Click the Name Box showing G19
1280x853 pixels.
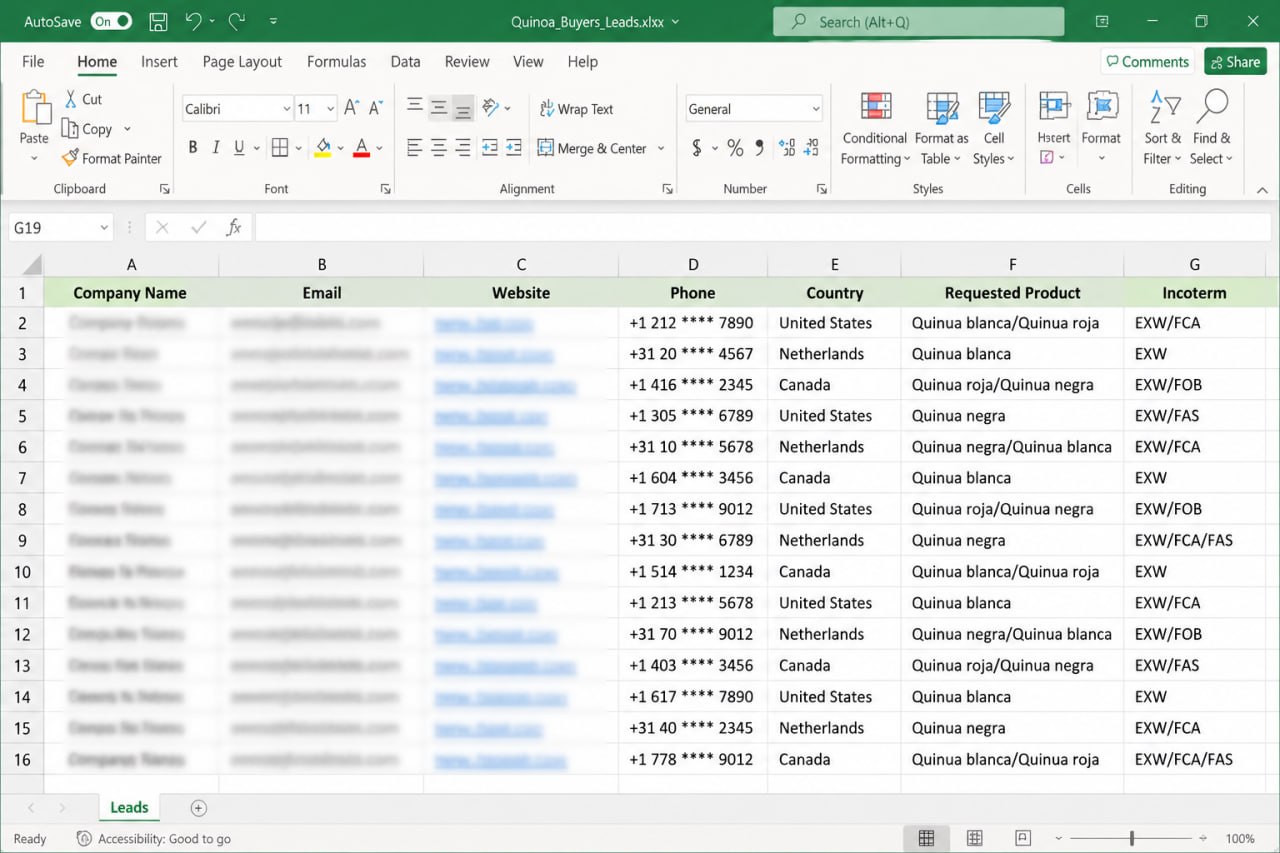(60, 228)
